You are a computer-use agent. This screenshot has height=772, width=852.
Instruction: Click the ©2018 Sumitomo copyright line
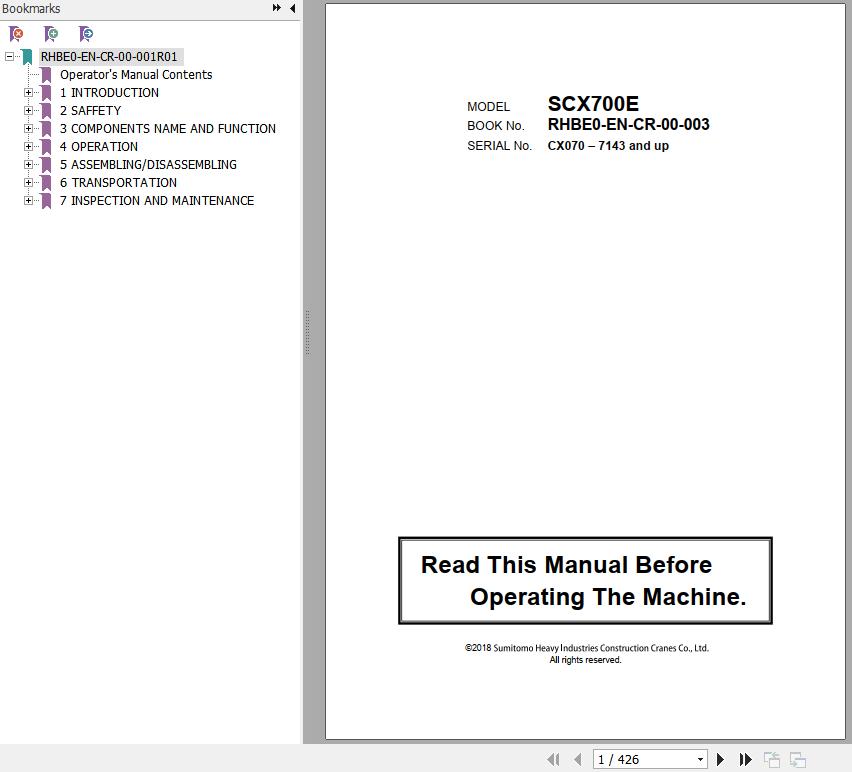tap(587, 648)
